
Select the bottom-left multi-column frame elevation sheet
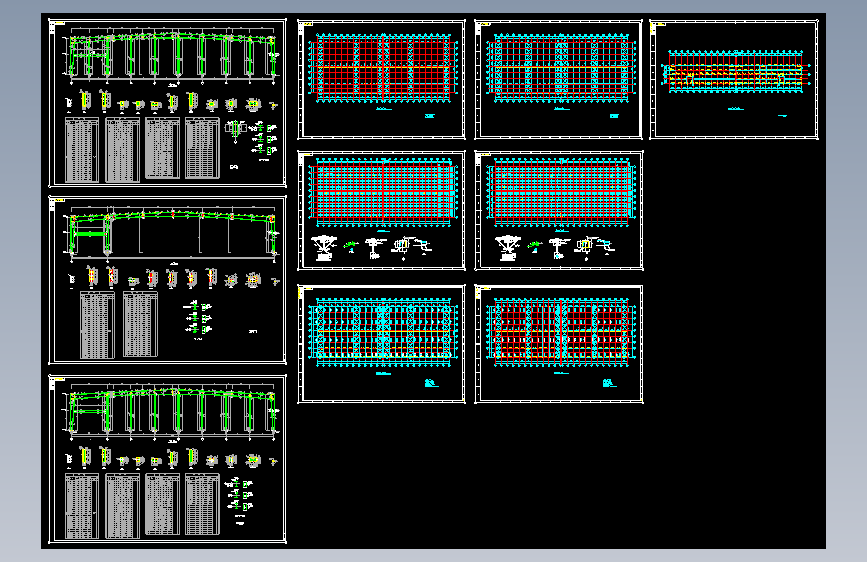tap(168, 459)
